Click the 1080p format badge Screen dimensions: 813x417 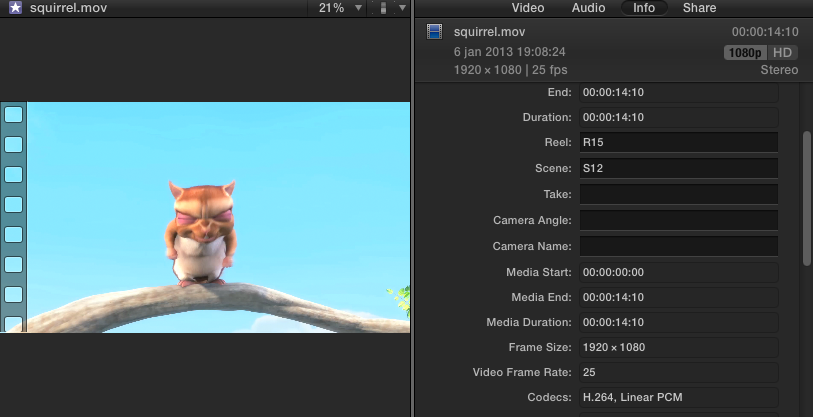pos(745,53)
